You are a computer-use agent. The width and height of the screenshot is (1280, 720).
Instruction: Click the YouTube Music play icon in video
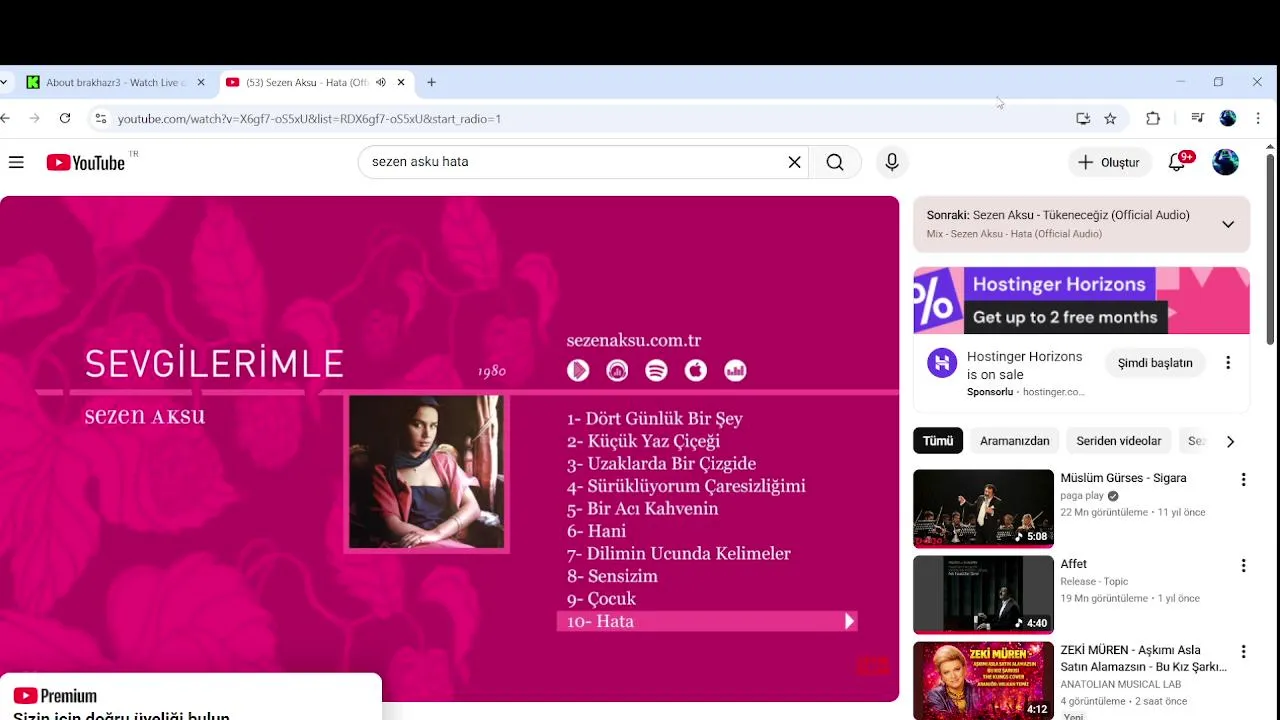coord(578,371)
